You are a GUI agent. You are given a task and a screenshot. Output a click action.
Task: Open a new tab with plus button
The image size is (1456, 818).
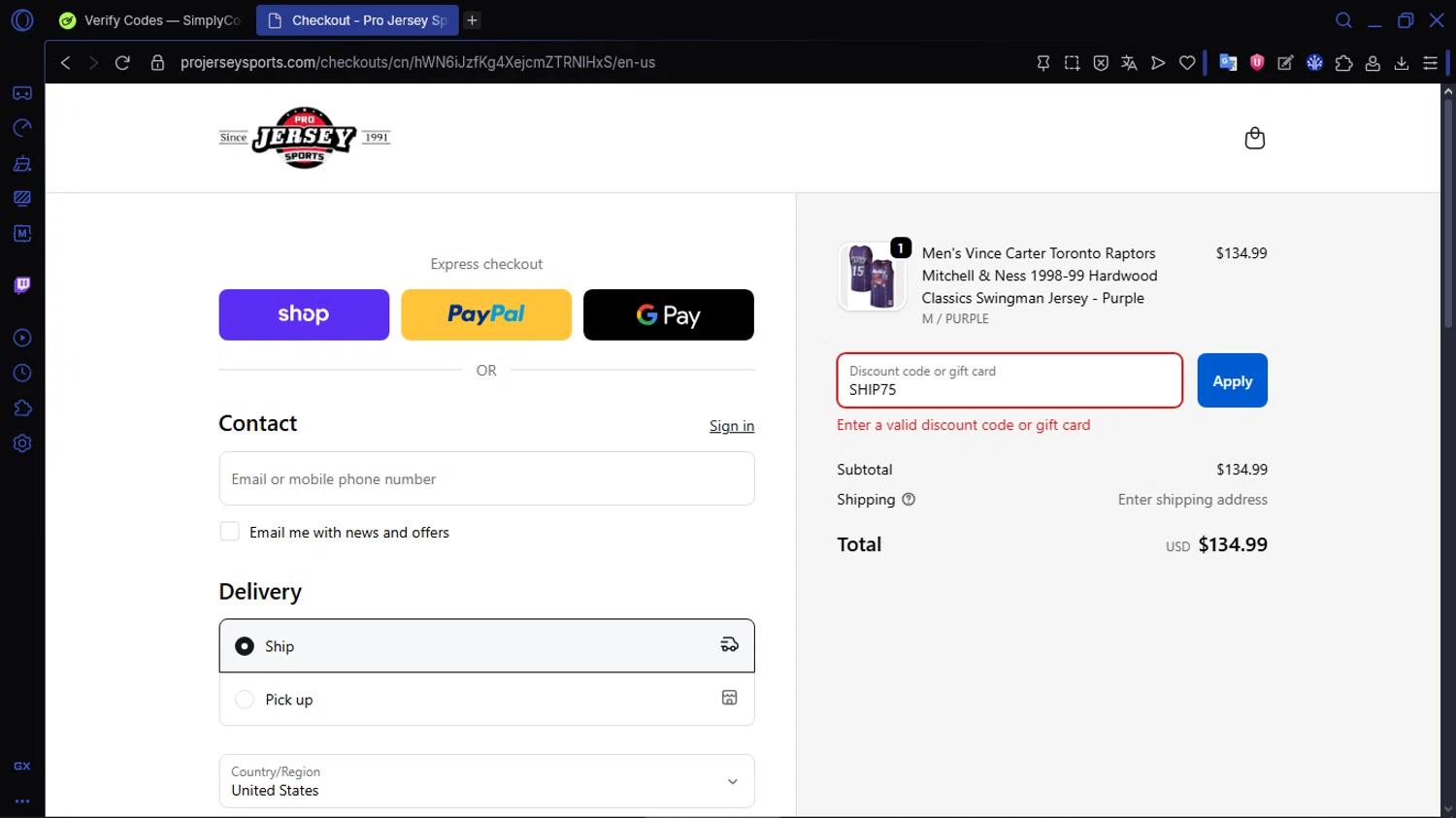pyautogui.click(x=472, y=20)
